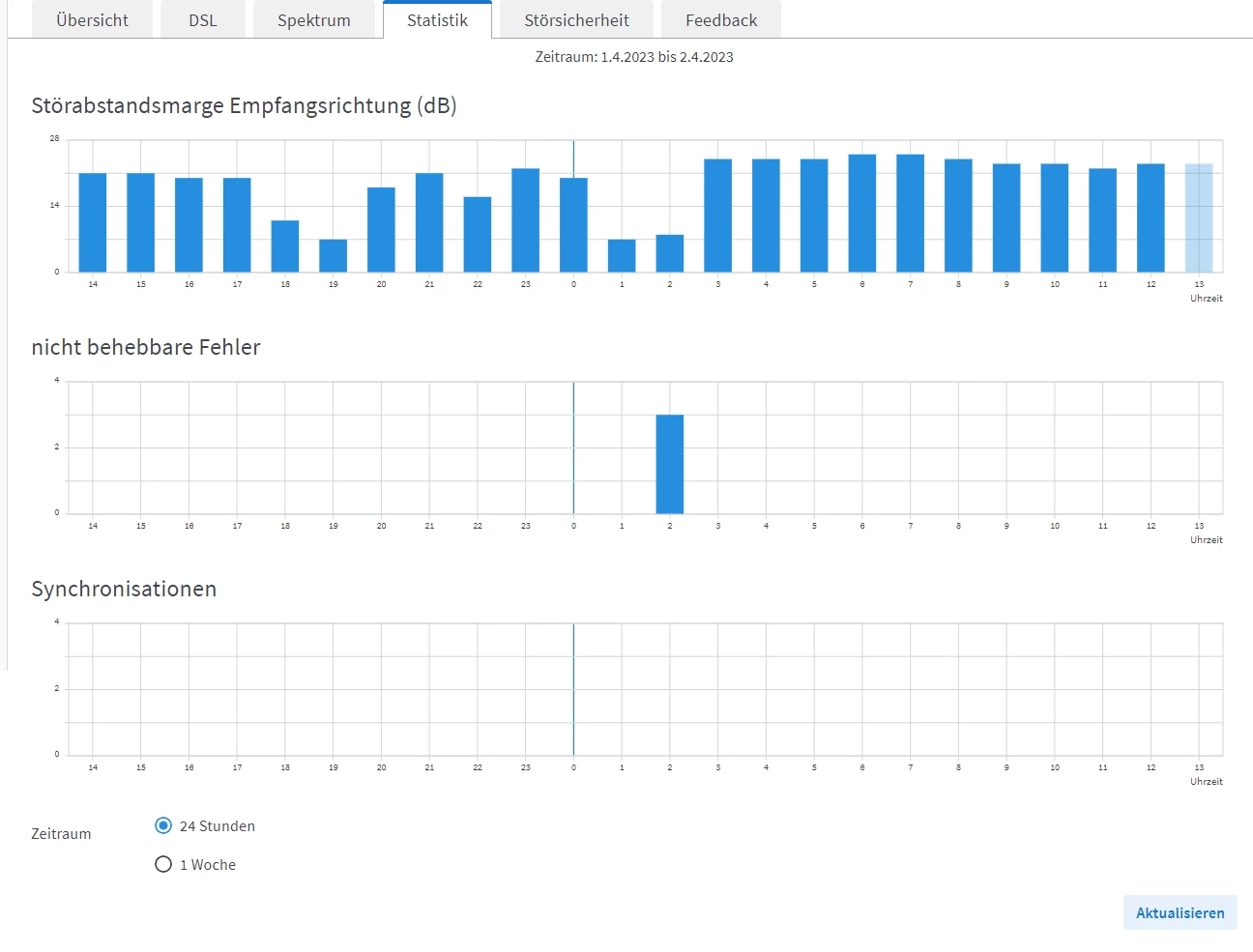Click the Störabstandsmarge bar for hour 22
Image resolution: width=1253 pixels, height=952 pixels.
pyautogui.click(x=478, y=234)
